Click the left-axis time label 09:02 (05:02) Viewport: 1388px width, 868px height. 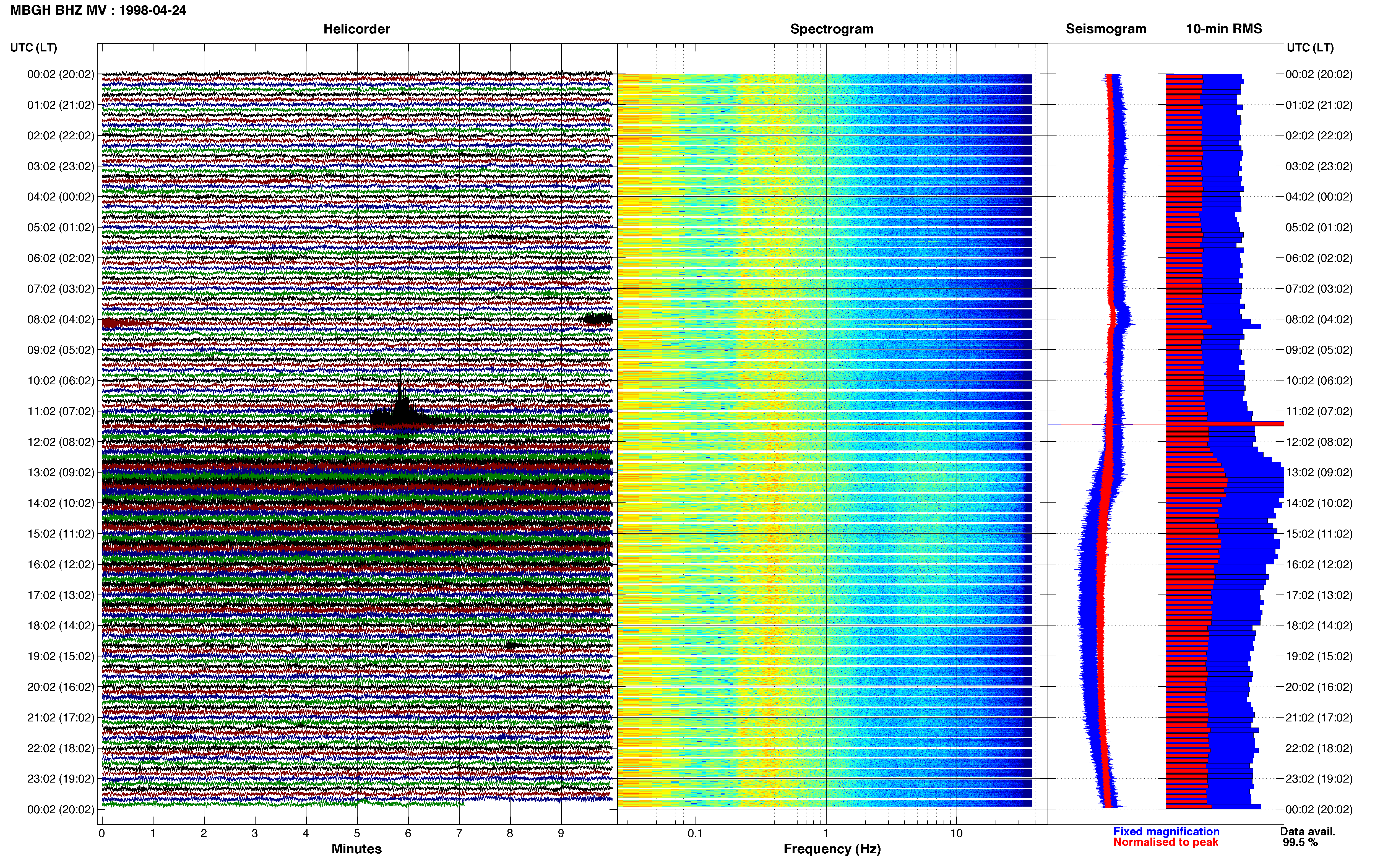pyautogui.click(x=60, y=350)
